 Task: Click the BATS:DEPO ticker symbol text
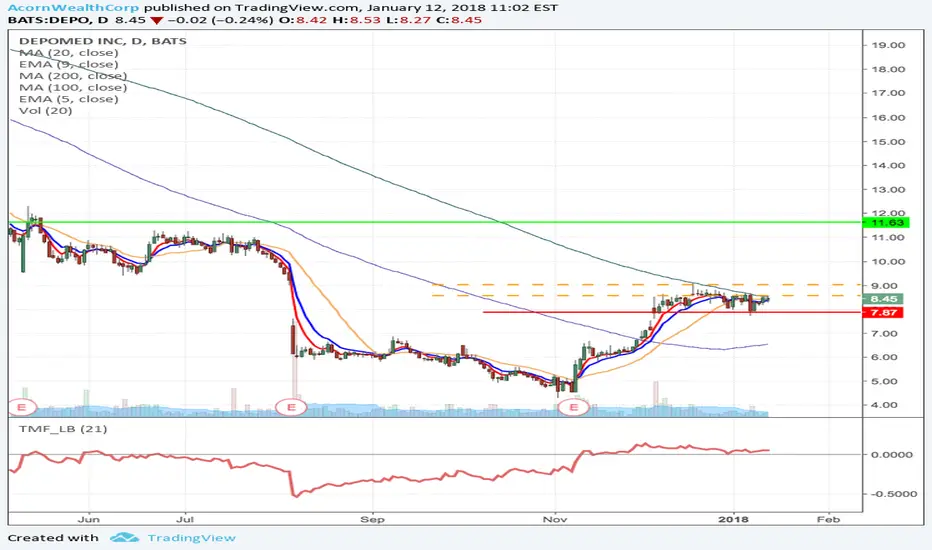(x=49, y=20)
